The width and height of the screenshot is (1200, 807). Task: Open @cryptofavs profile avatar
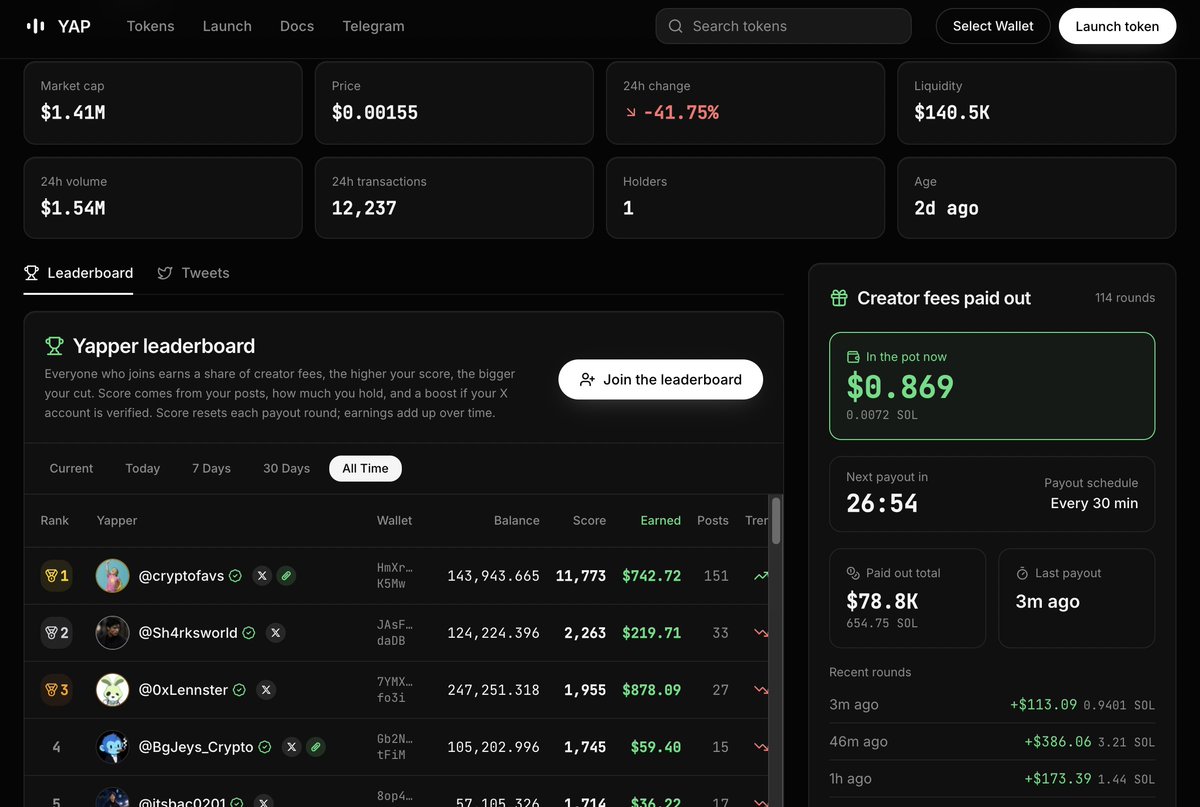coord(112,576)
